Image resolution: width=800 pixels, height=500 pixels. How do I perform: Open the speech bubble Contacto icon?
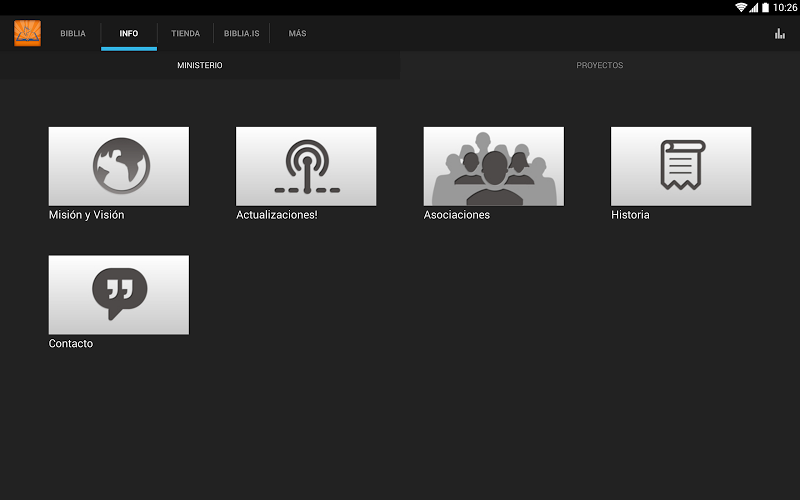119,295
